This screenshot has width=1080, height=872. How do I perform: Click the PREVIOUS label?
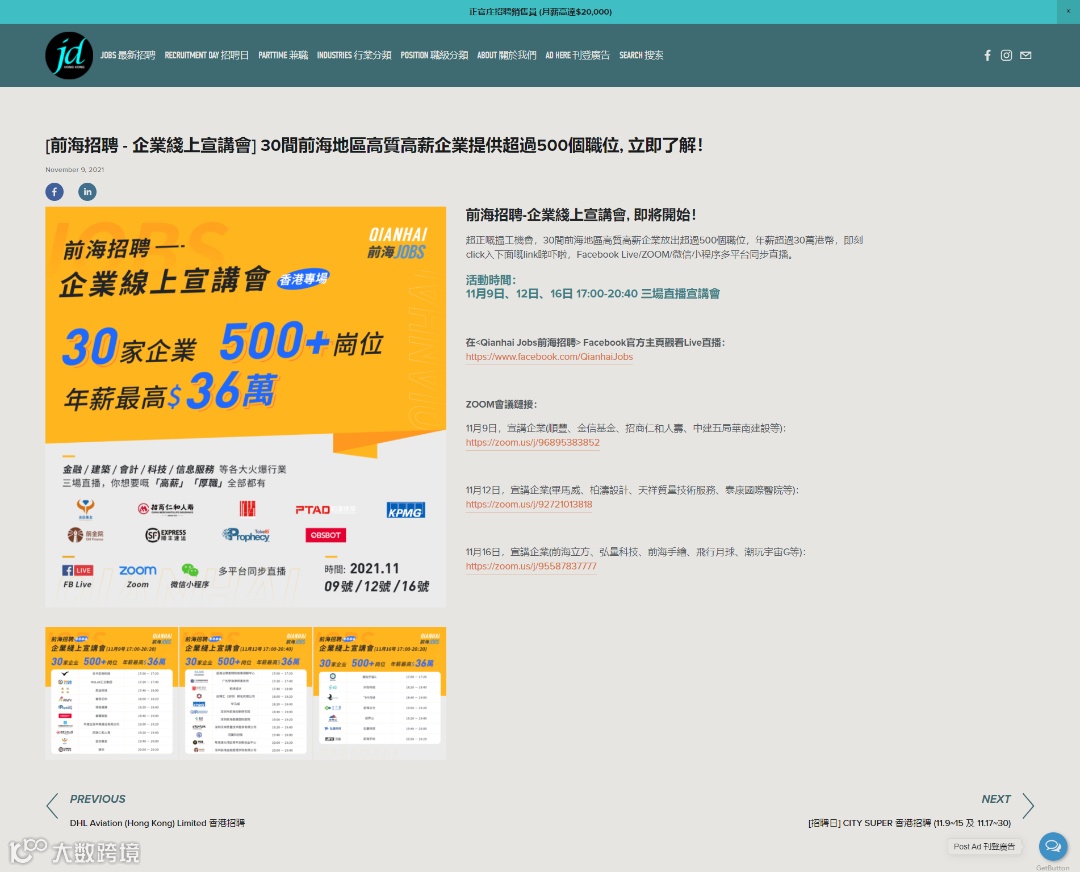point(97,799)
